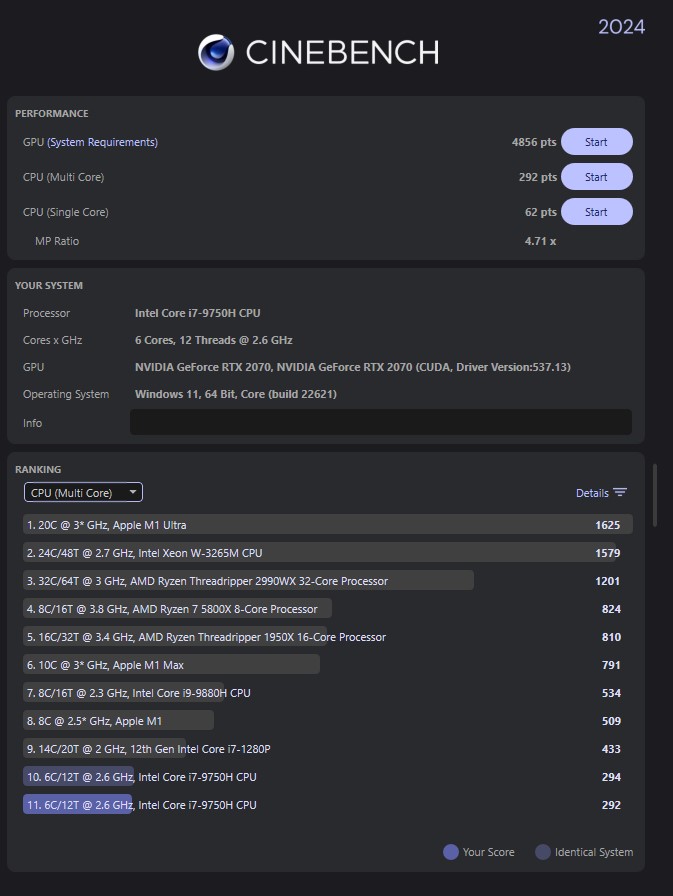Click the YOUR SYSTEM section heading

[49, 286]
